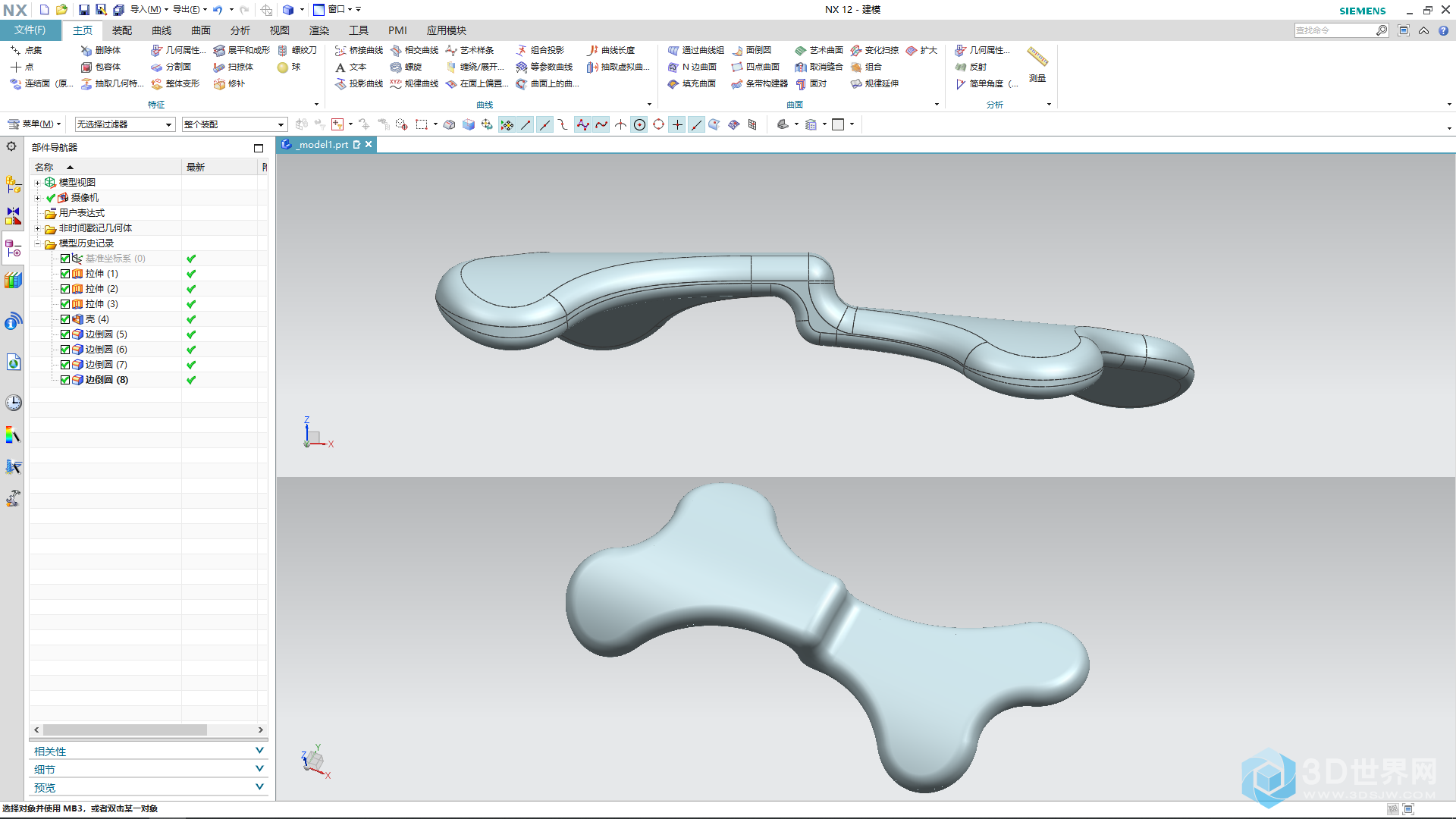
Task: Select the 文本 (Text) curve tool
Action: [x=350, y=67]
